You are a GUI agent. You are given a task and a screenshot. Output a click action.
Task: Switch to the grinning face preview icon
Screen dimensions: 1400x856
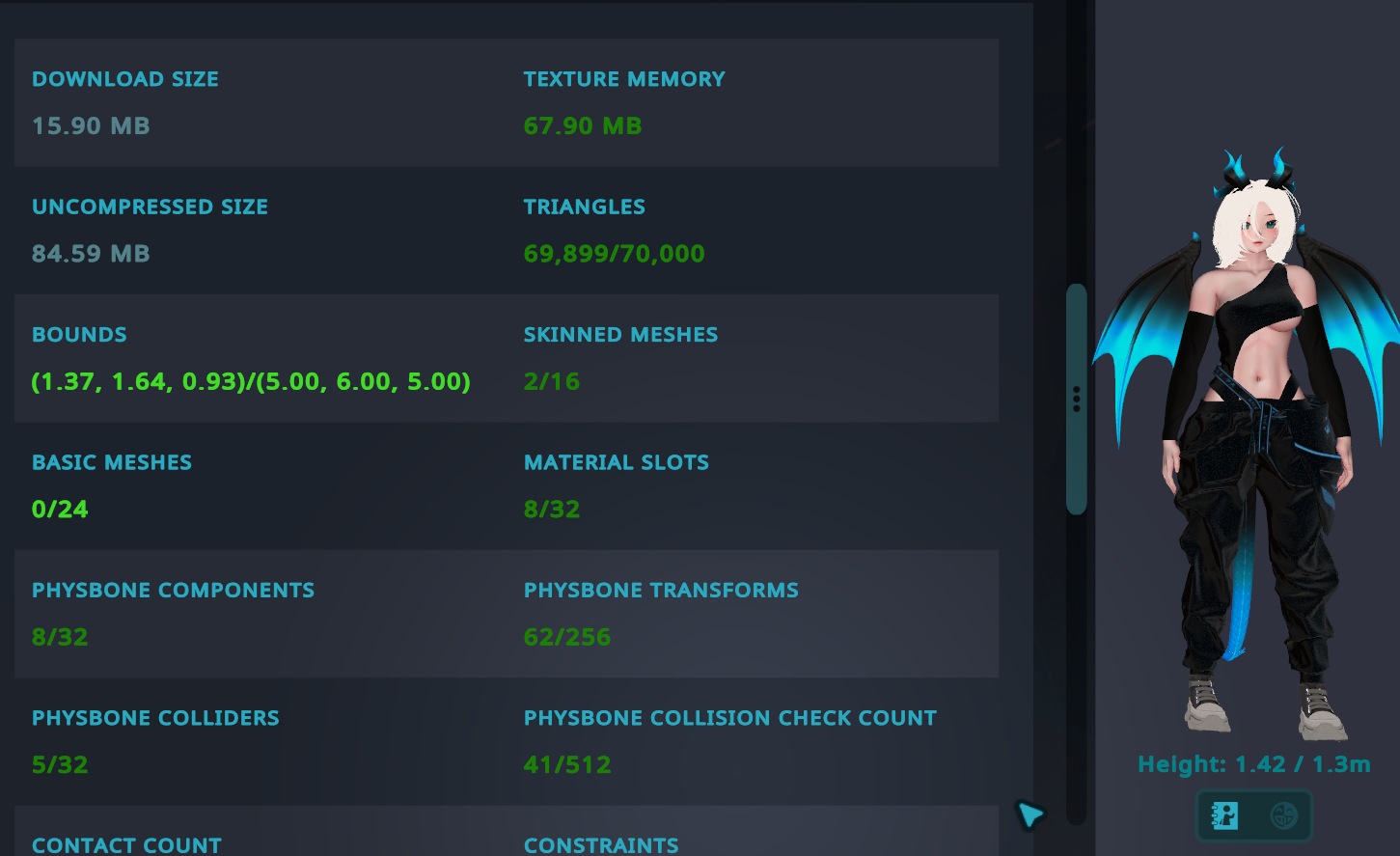click(1283, 815)
